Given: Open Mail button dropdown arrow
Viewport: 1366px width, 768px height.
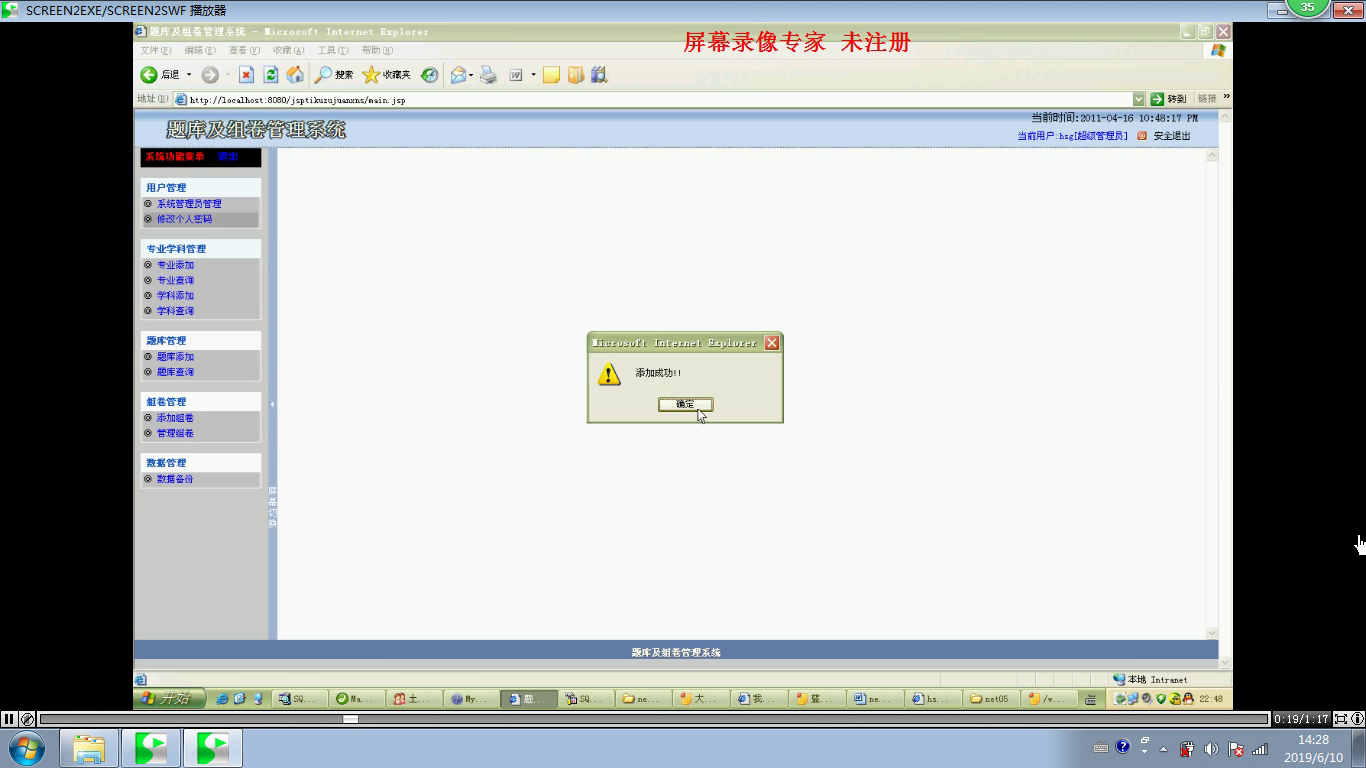Looking at the screenshot, I should pos(471,75).
